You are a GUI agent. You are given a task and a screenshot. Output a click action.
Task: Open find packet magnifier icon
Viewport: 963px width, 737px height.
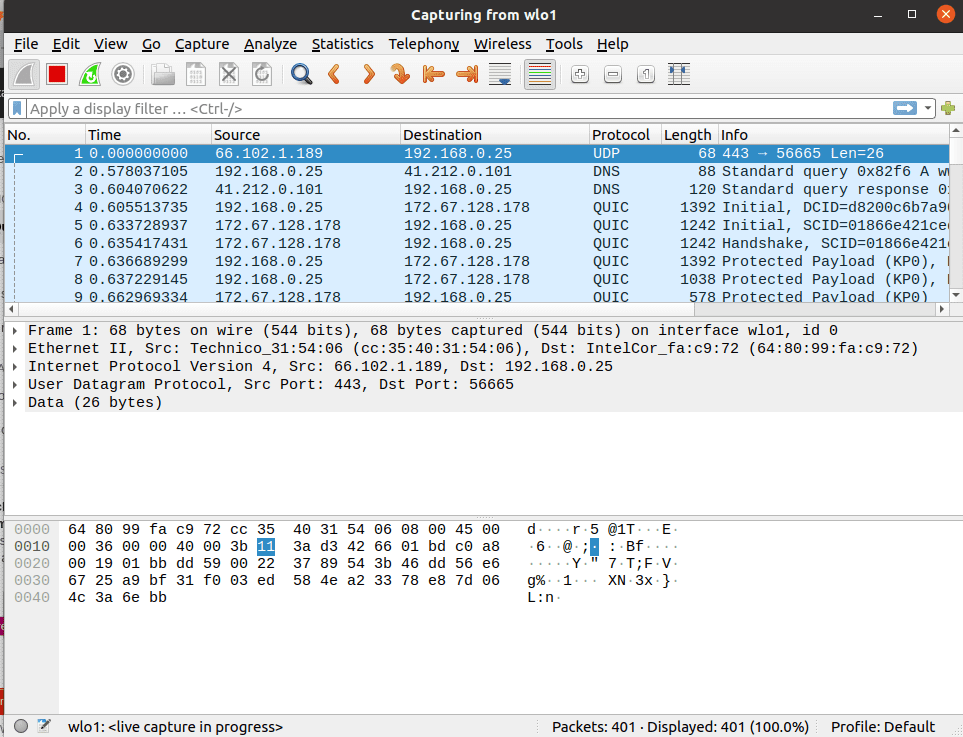pyautogui.click(x=302, y=74)
